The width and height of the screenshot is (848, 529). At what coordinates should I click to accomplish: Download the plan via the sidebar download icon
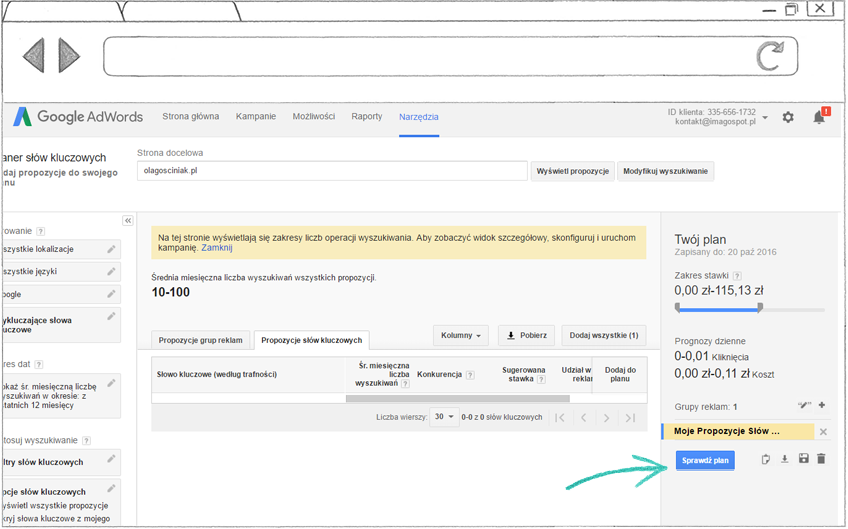point(785,459)
